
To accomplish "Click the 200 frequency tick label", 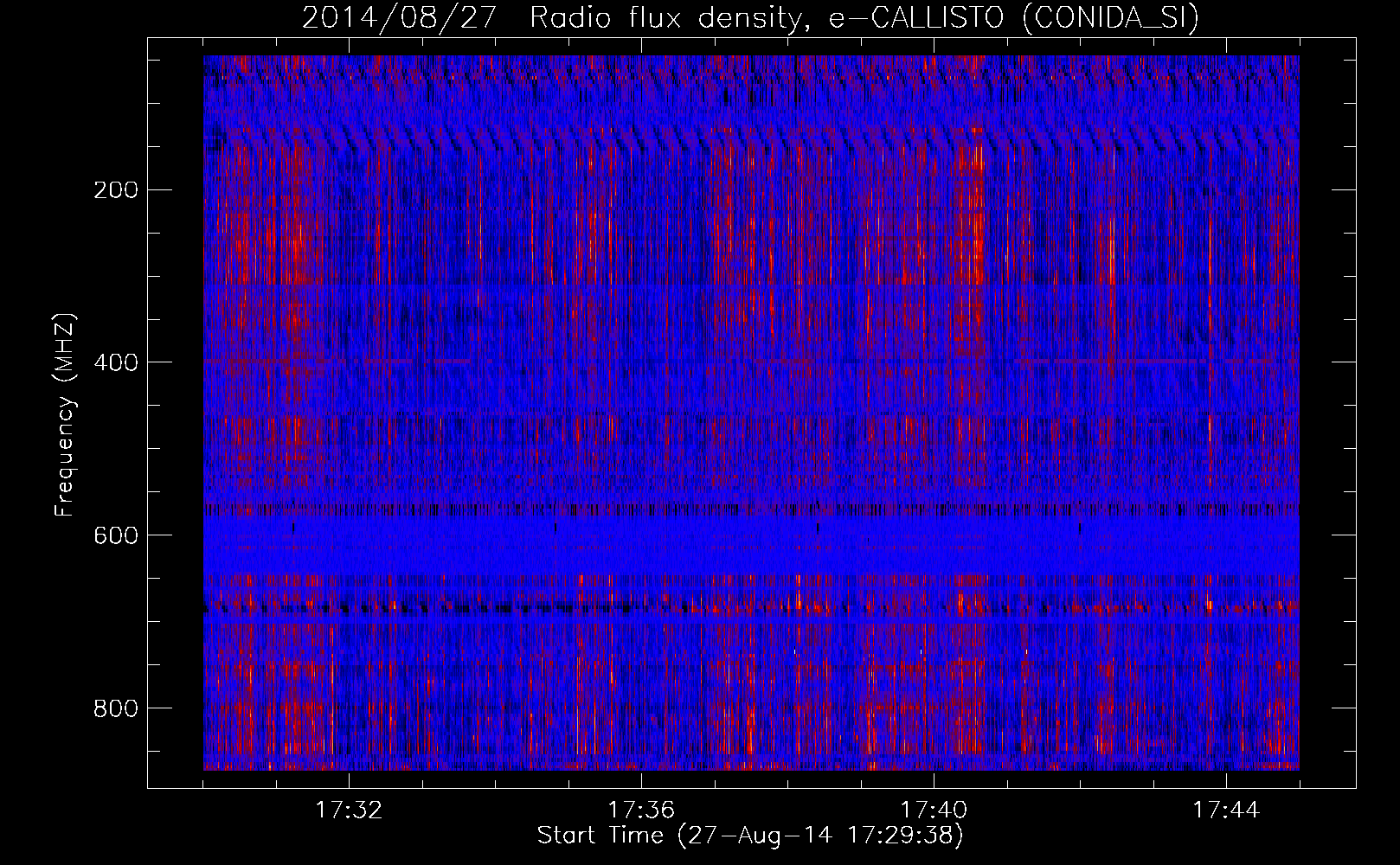I will tap(116, 190).
